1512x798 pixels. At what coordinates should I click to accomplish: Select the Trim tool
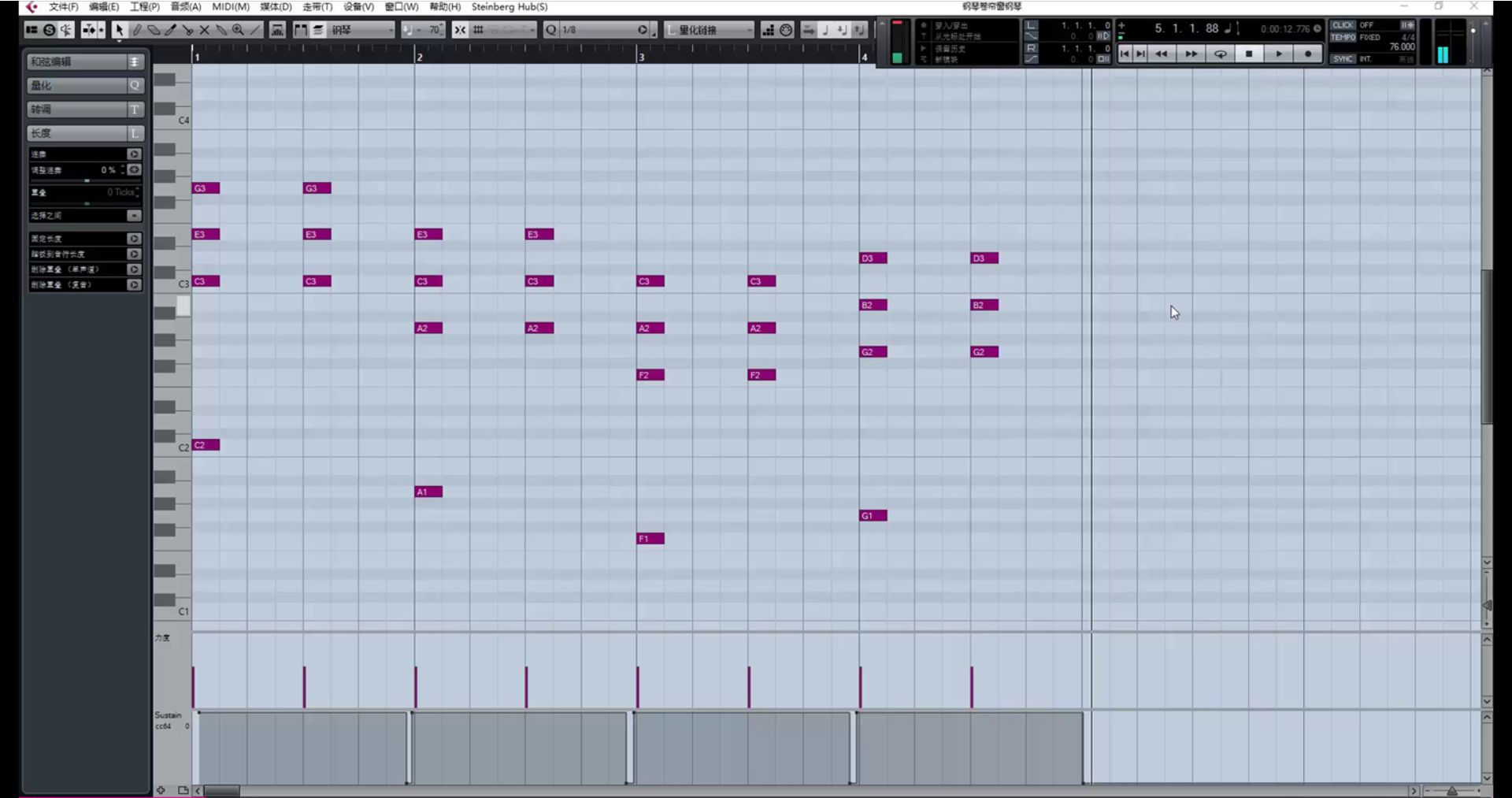[170, 30]
